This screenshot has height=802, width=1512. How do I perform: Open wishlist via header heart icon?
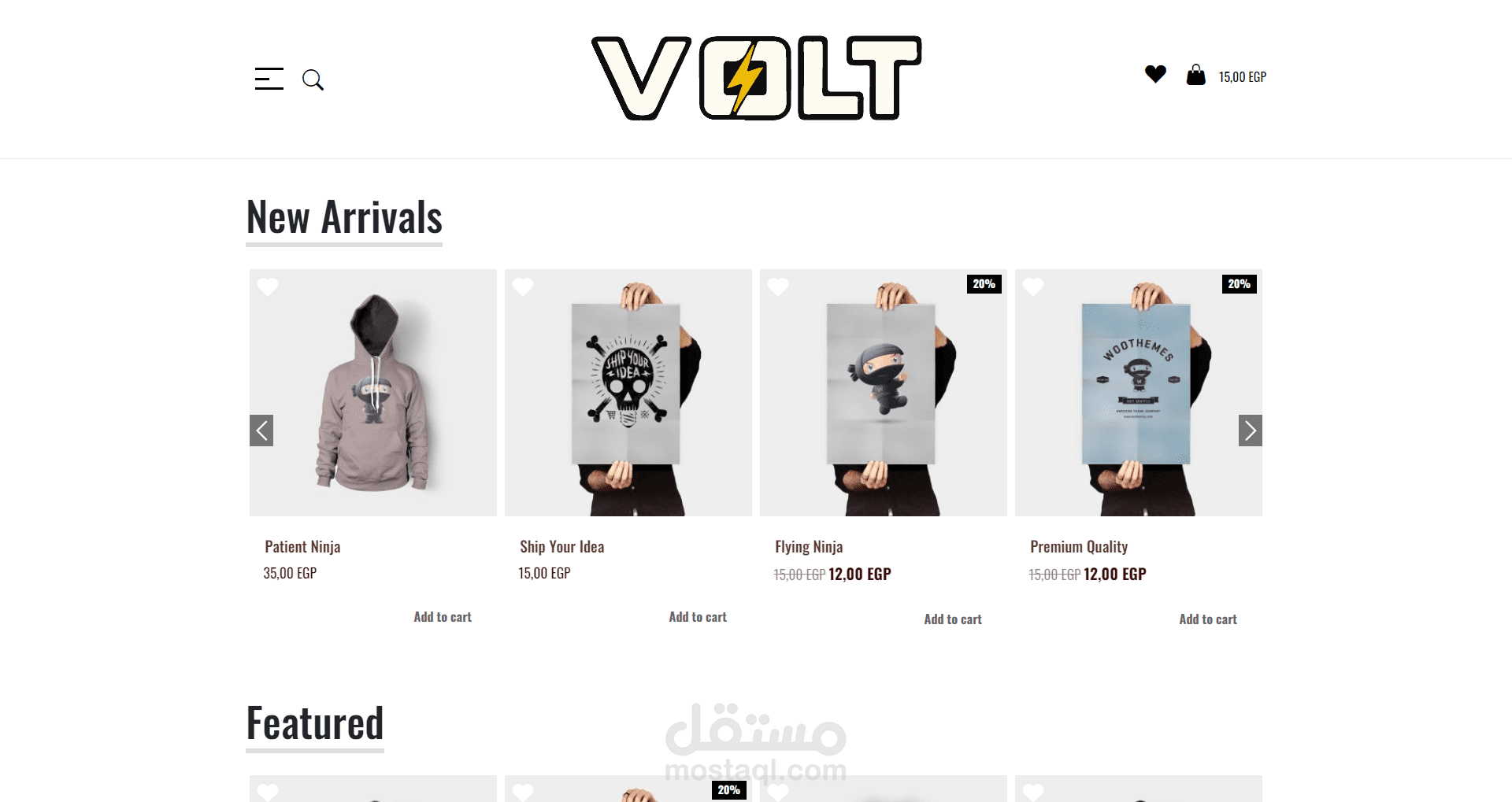(x=1155, y=74)
